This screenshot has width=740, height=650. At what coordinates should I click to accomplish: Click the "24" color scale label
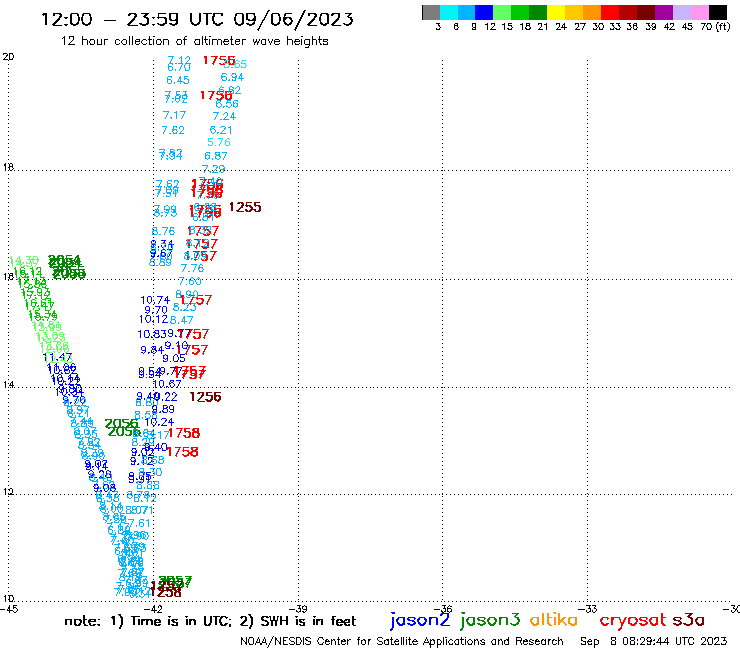click(561, 26)
